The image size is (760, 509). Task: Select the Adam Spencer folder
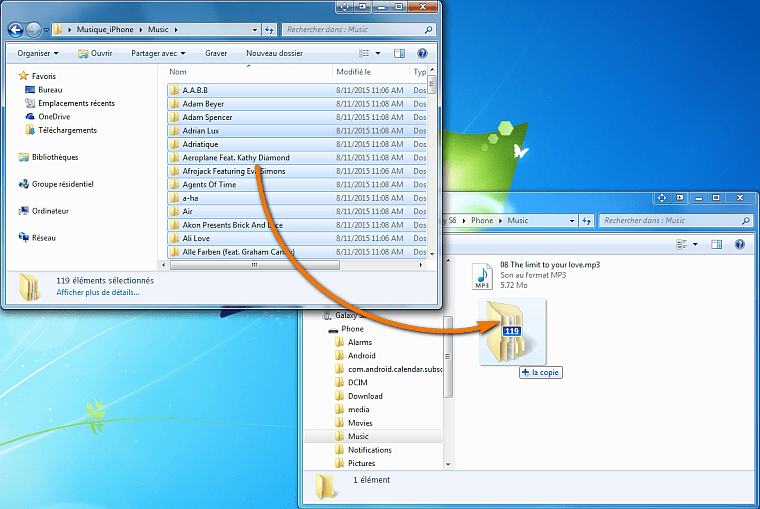(297, 117)
